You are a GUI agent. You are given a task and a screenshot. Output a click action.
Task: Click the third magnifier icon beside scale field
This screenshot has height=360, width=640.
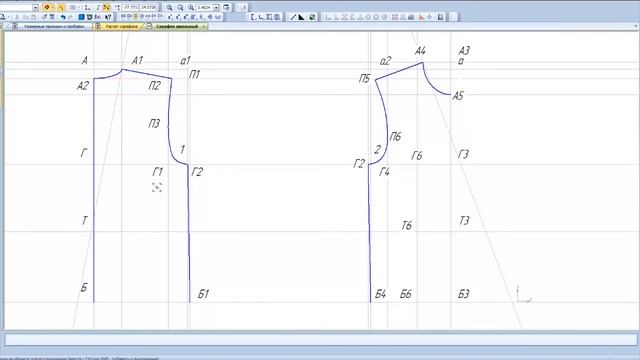click(x=191, y=7)
